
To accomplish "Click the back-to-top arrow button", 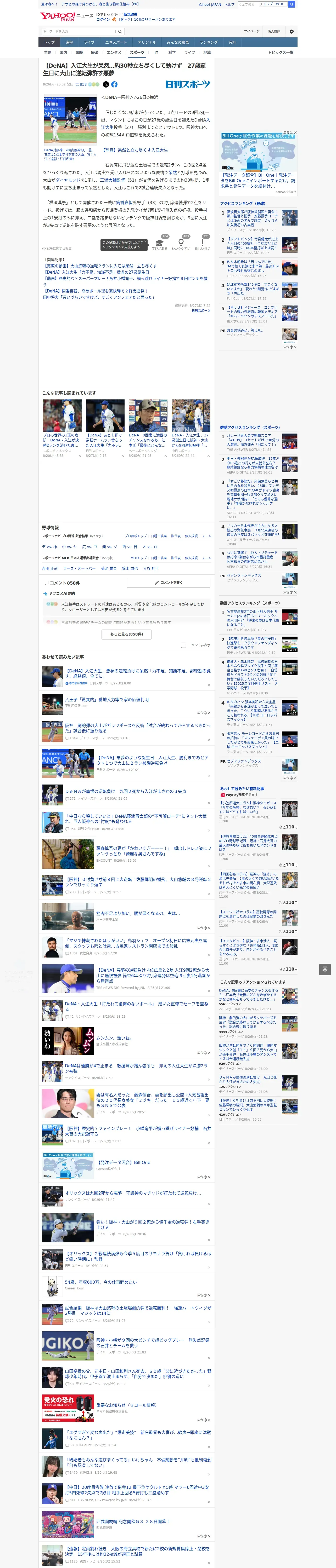I will 325,970.
